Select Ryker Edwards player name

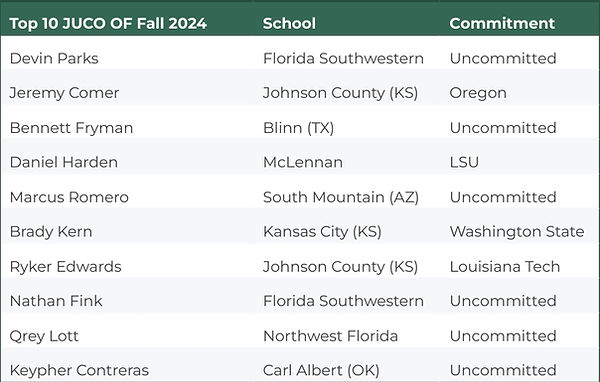pyautogui.click(x=65, y=267)
